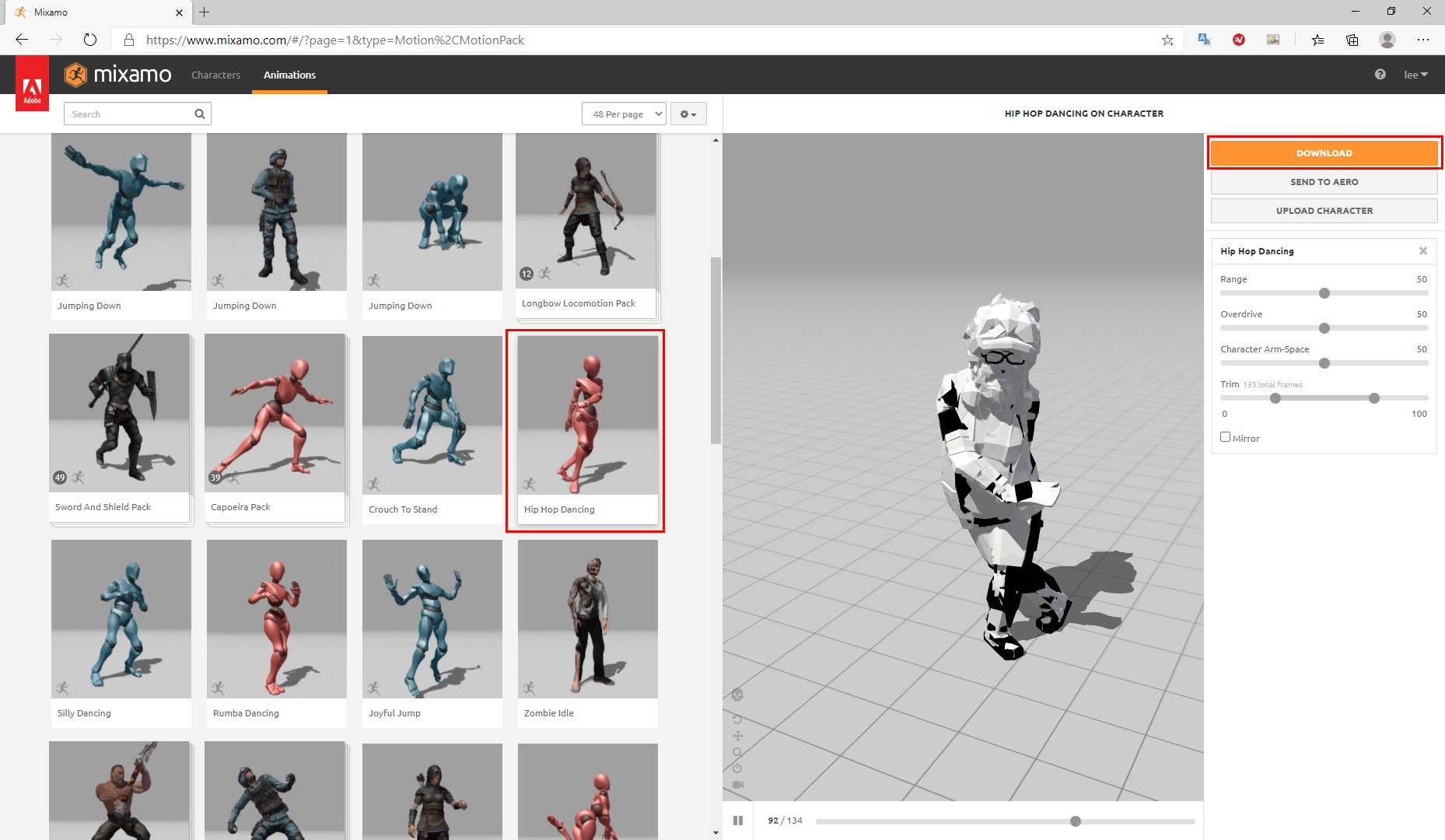This screenshot has width=1445, height=840.
Task: Add page to favorites with star icon
Action: click(1167, 40)
